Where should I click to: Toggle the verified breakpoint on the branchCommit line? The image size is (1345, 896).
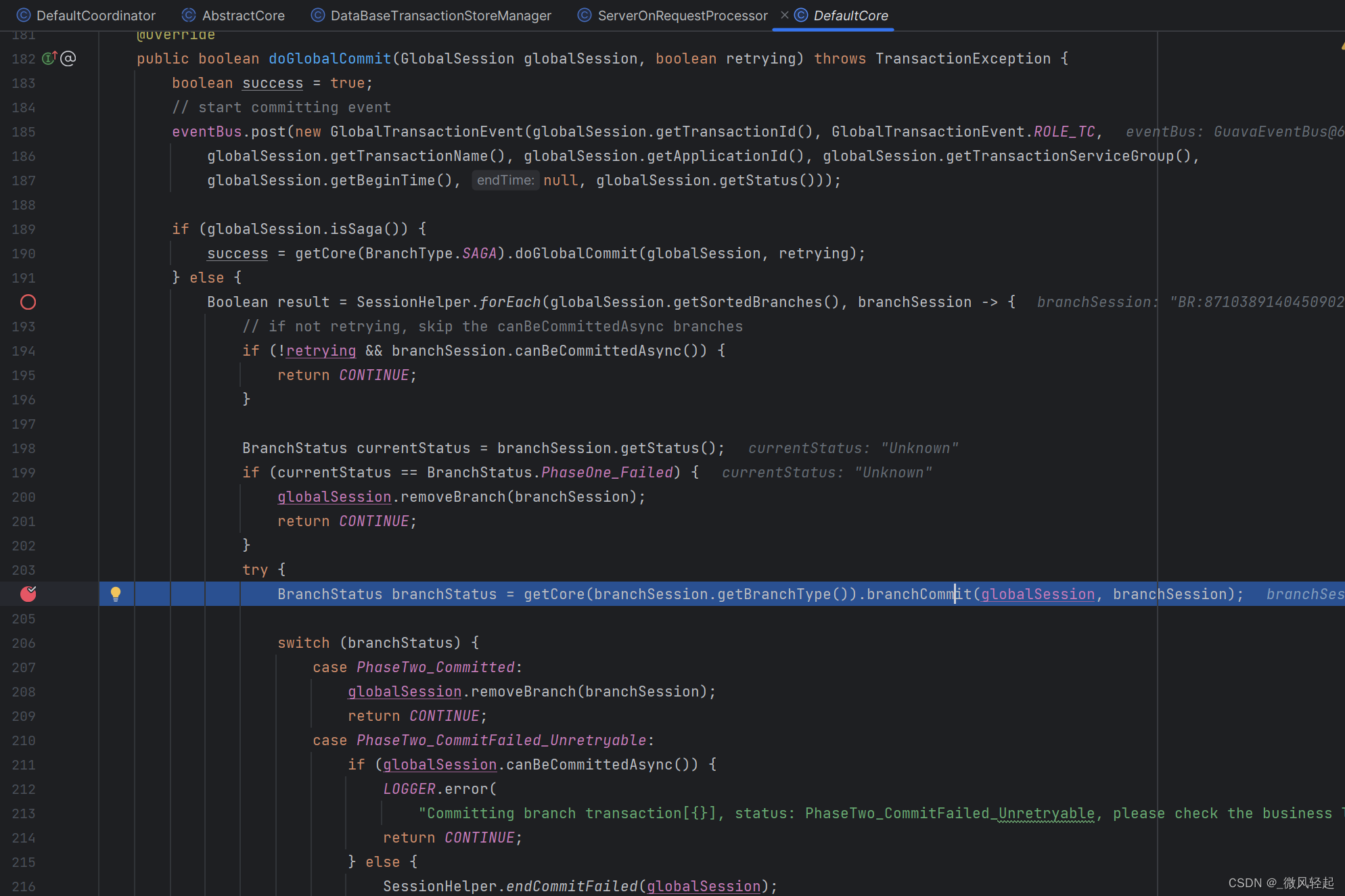(x=28, y=594)
